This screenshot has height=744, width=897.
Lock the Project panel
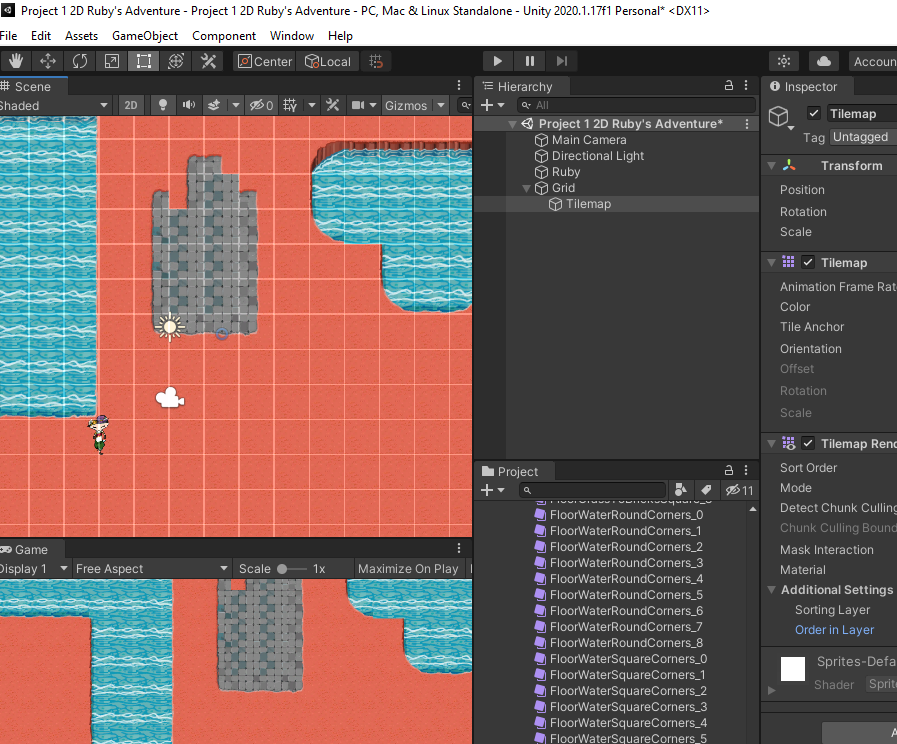pyautogui.click(x=729, y=470)
